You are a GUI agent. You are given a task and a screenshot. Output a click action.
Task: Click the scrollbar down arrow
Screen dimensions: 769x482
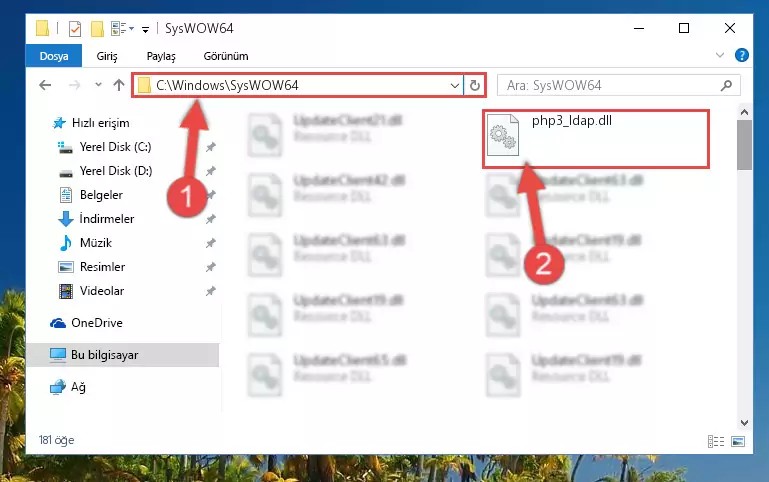tap(744, 423)
